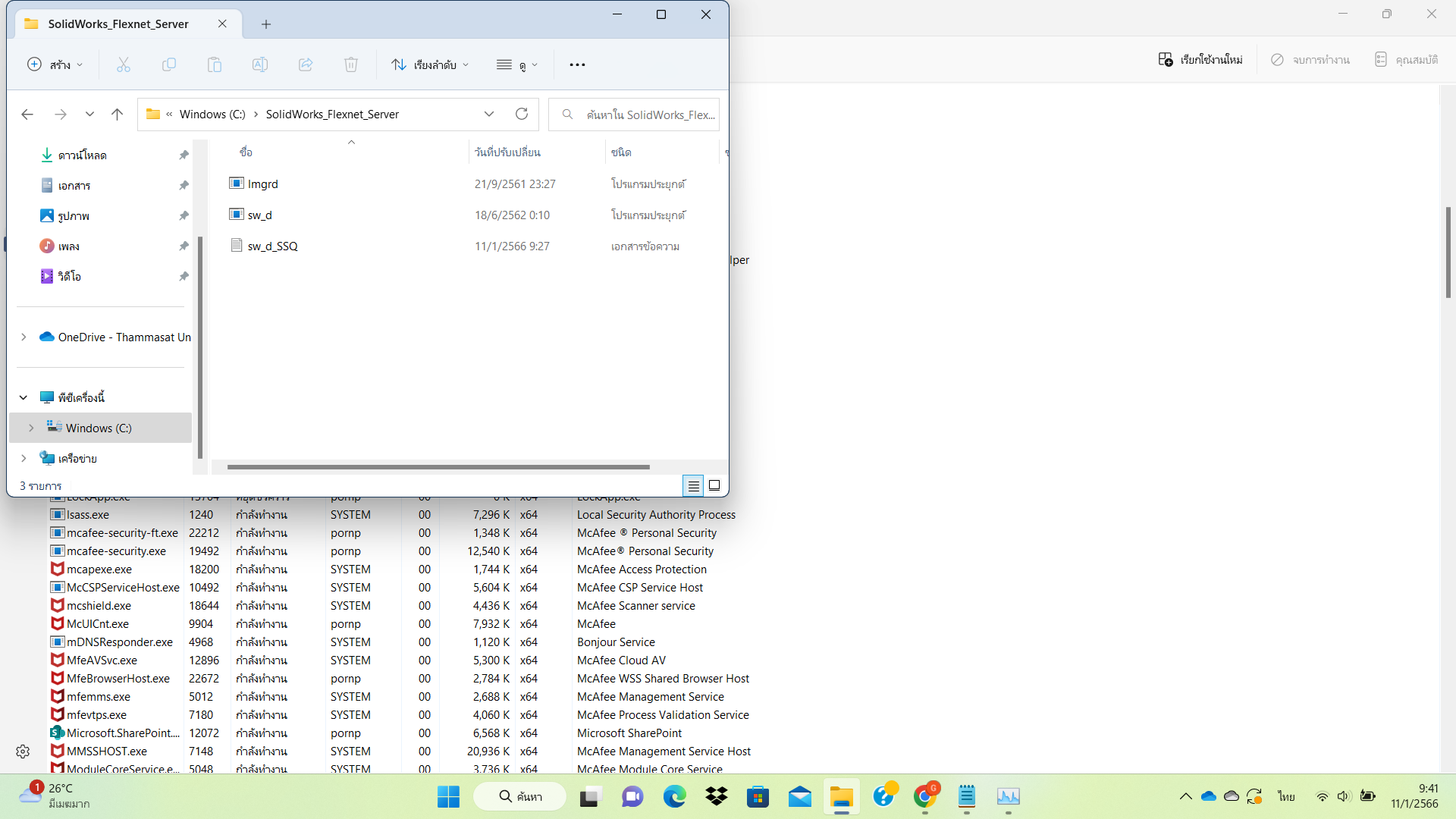Click the Paste clipboard icon
This screenshot has height=819, width=1456.
coord(215,65)
